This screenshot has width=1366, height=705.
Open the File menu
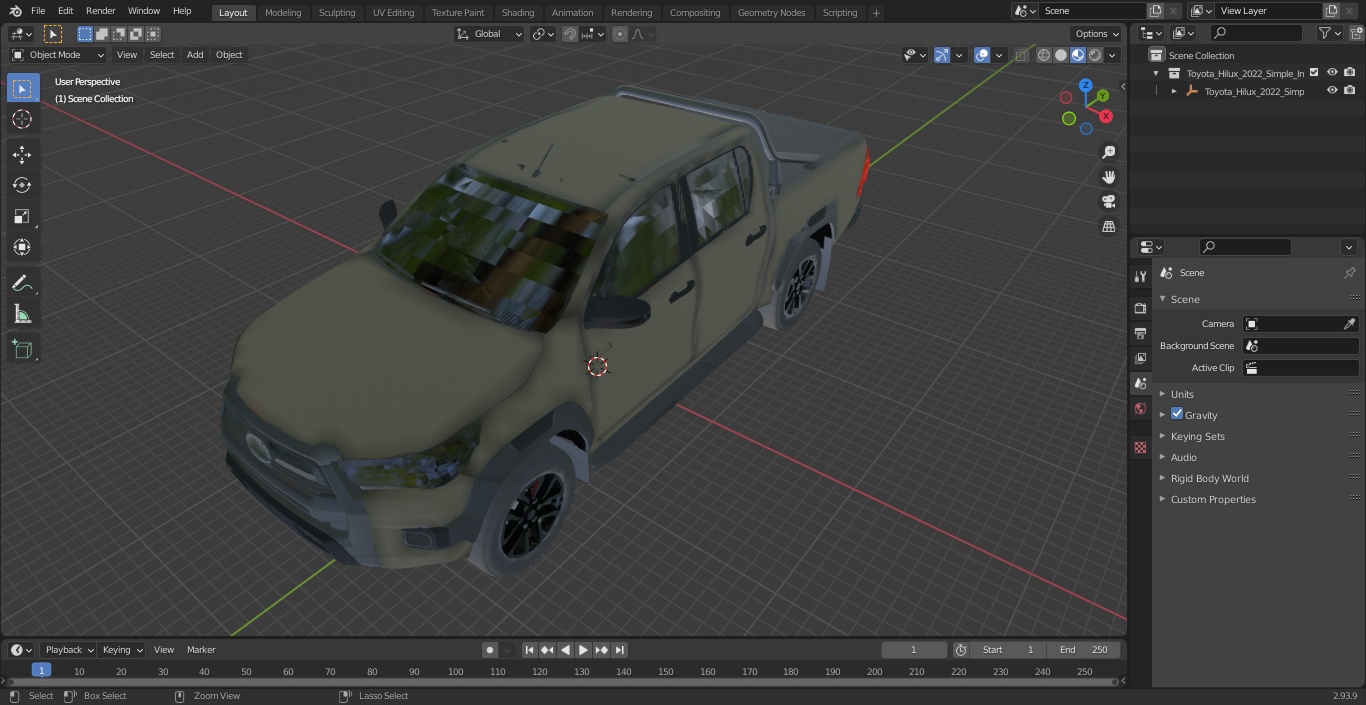click(x=37, y=11)
